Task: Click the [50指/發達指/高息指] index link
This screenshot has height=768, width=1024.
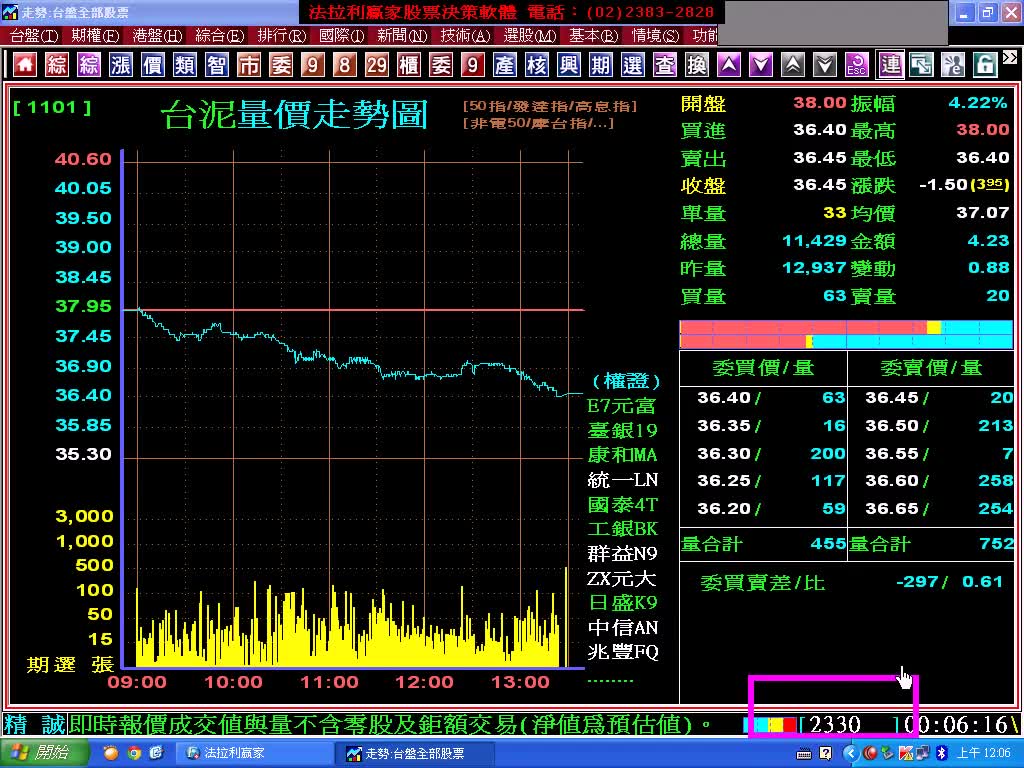Action: pyautogui.click(x=550, y=106)
